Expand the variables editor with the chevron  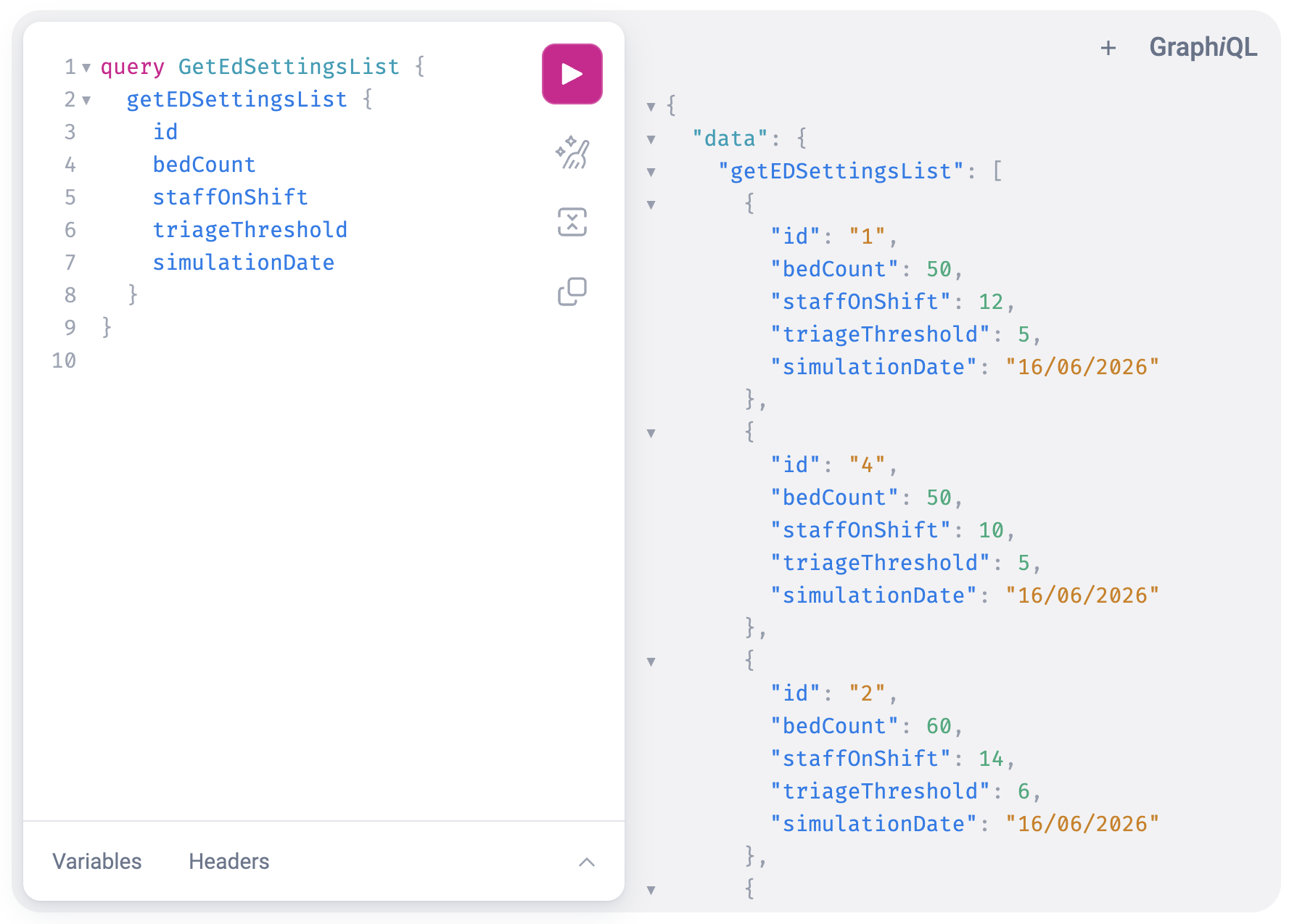[587, 862]
